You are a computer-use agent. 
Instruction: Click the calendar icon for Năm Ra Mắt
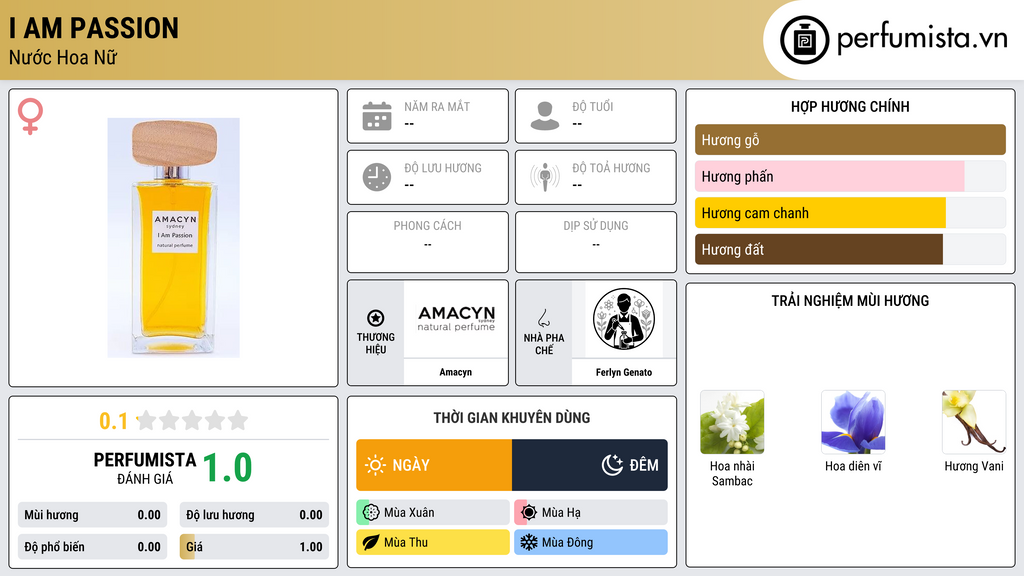click(377, 116)
